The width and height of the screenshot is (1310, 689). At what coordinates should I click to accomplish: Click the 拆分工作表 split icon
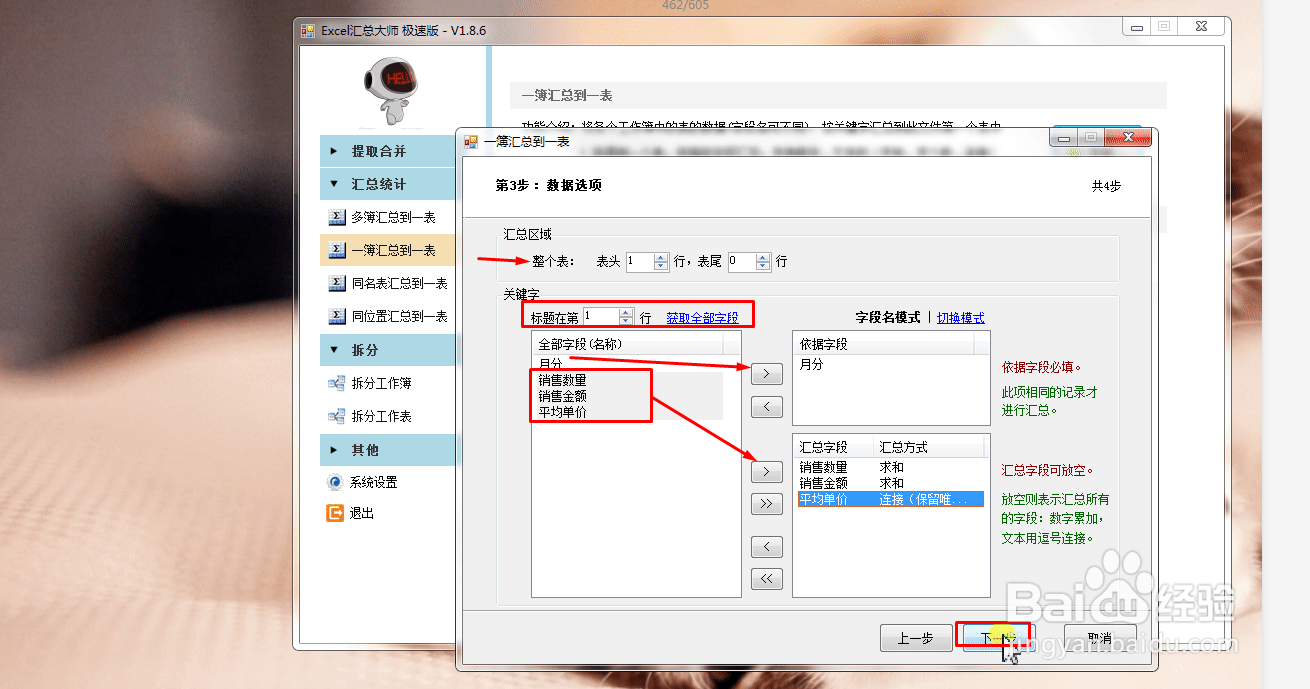tap(337, 416)
